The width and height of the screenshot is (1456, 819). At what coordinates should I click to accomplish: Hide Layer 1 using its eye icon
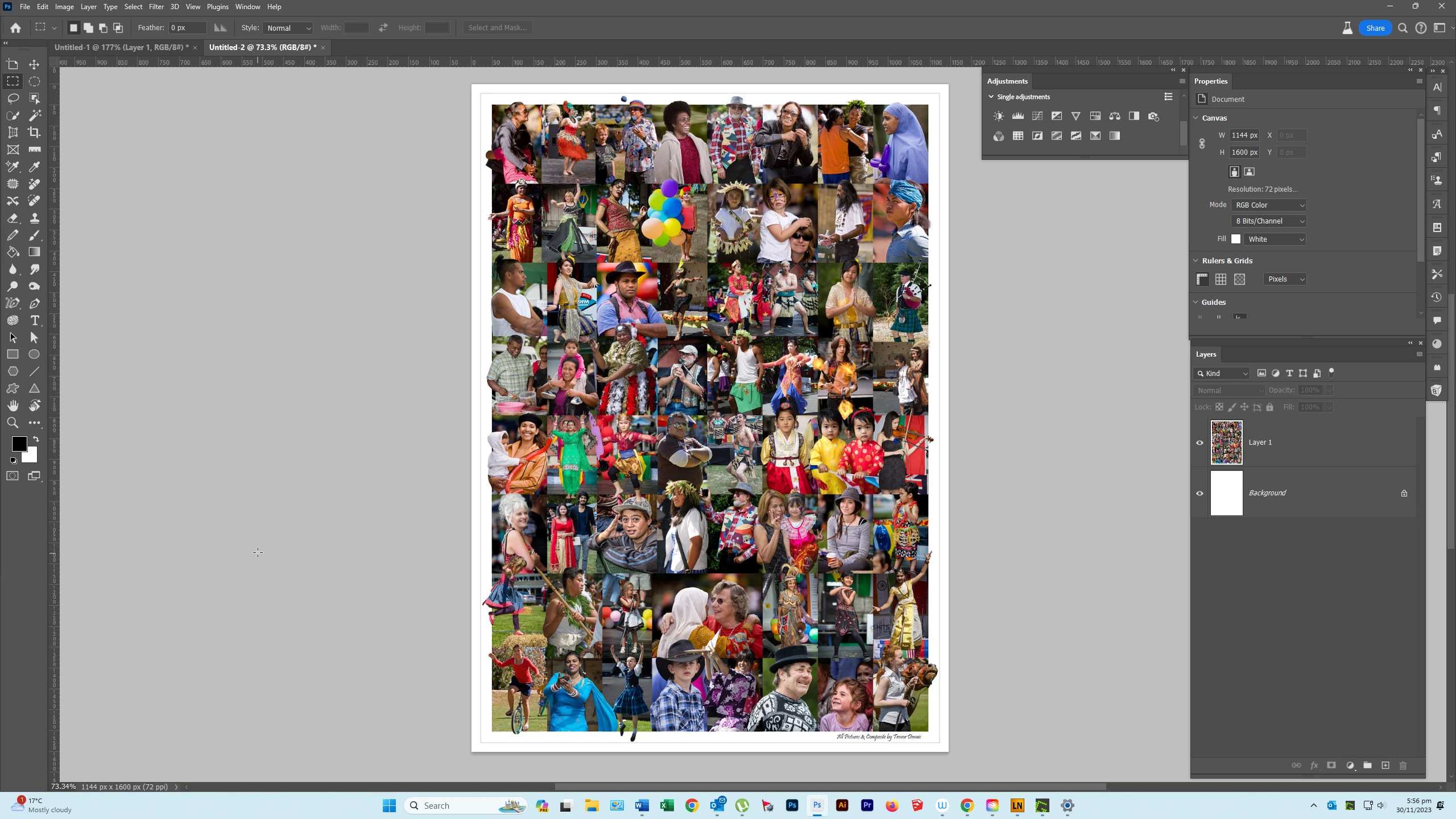coord(1199,442)
